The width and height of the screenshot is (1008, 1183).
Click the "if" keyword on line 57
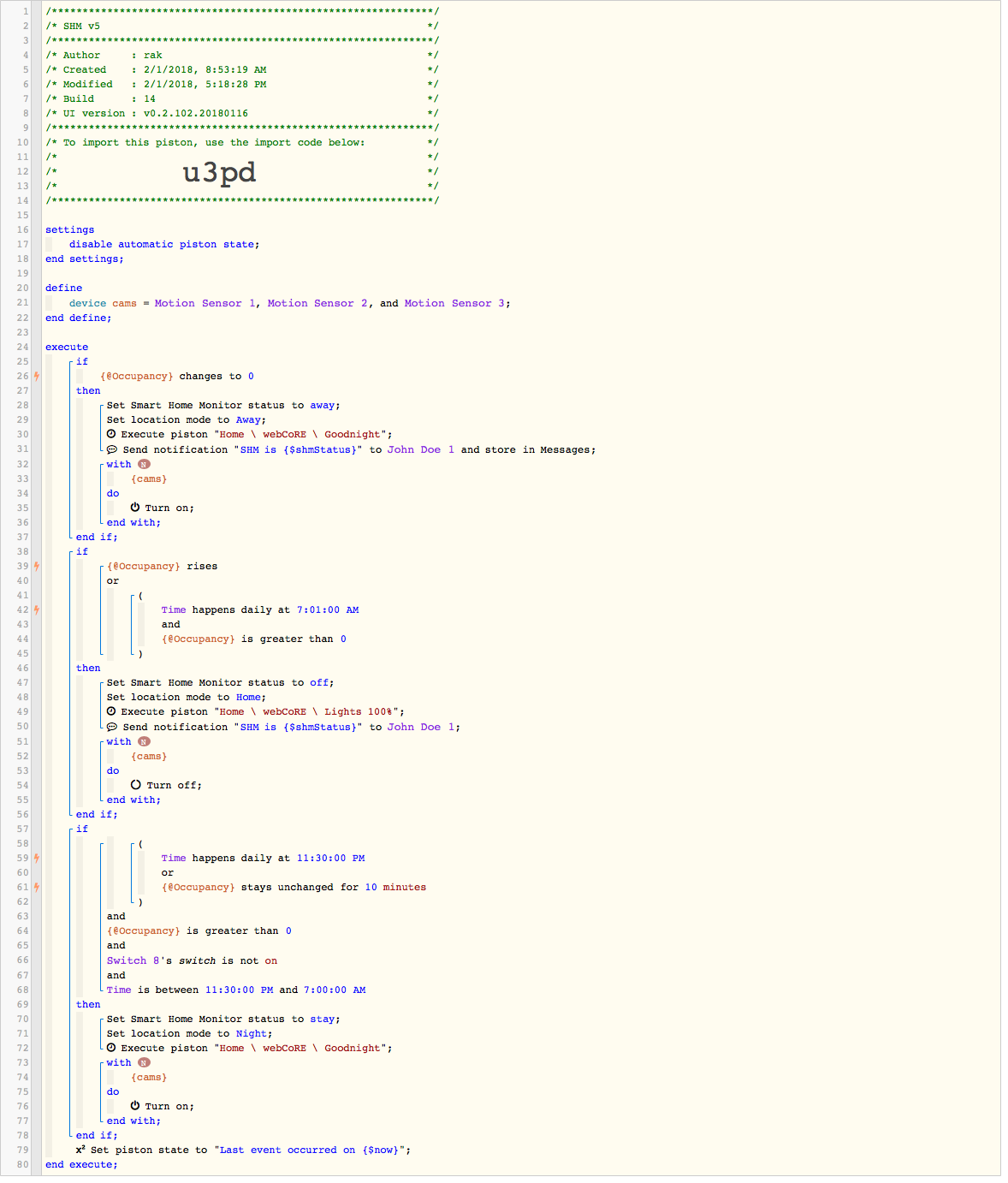82,829
